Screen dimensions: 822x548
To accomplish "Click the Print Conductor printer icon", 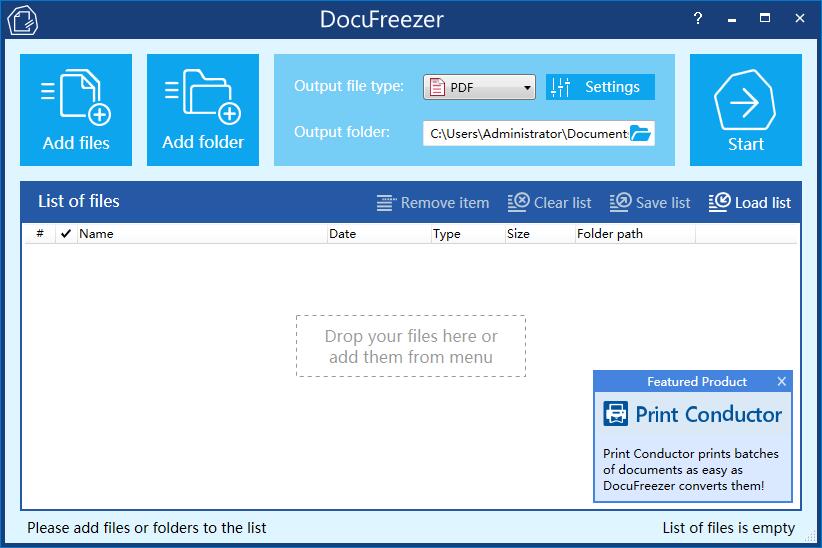I will click(615, 414).
